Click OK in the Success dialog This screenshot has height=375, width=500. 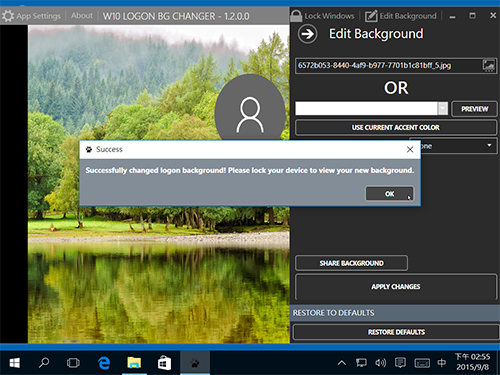390,194
